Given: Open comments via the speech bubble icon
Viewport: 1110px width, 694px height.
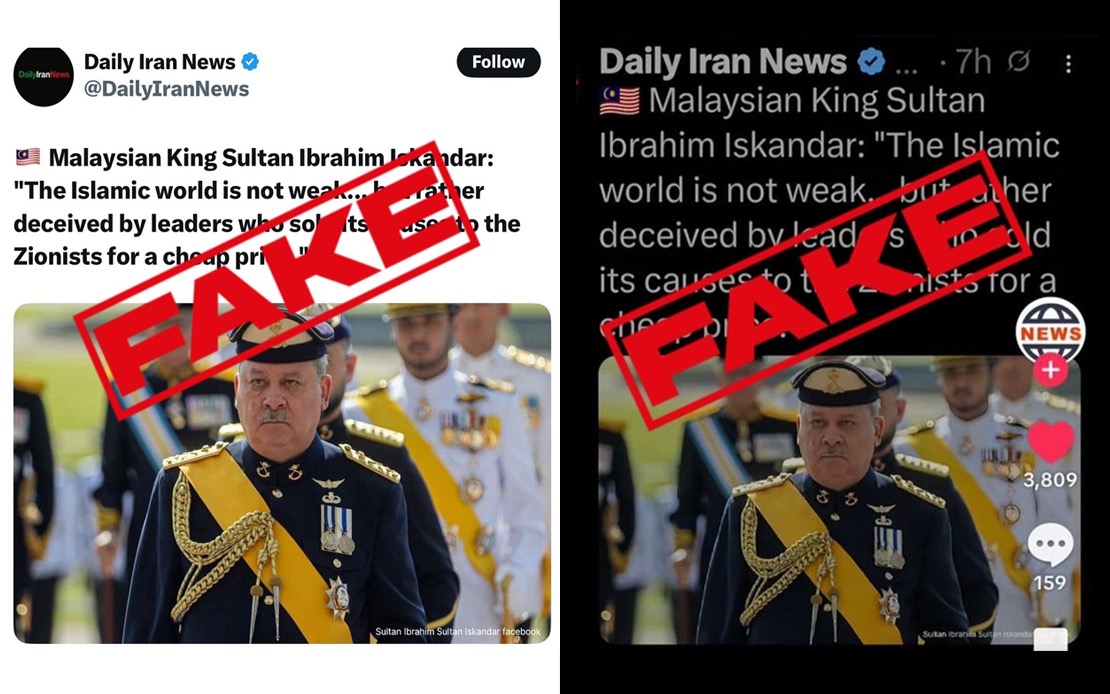Looking at the screenshot, I should click(x=1051, y=544).
